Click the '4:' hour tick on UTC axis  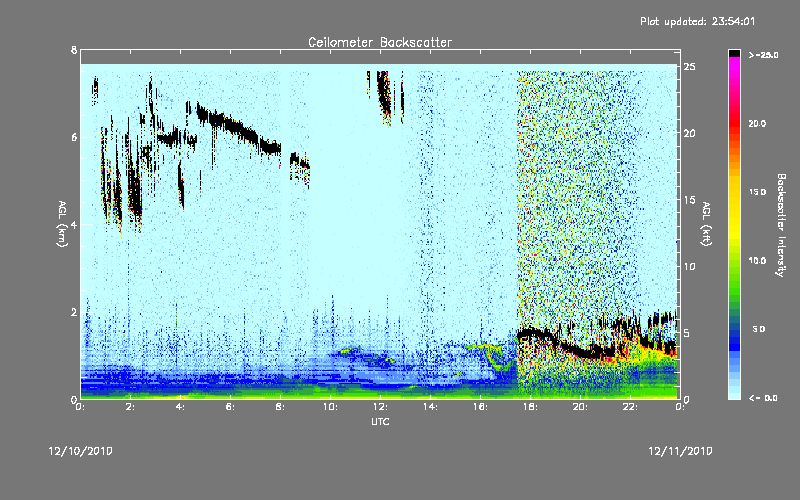(x=181, y=407)
